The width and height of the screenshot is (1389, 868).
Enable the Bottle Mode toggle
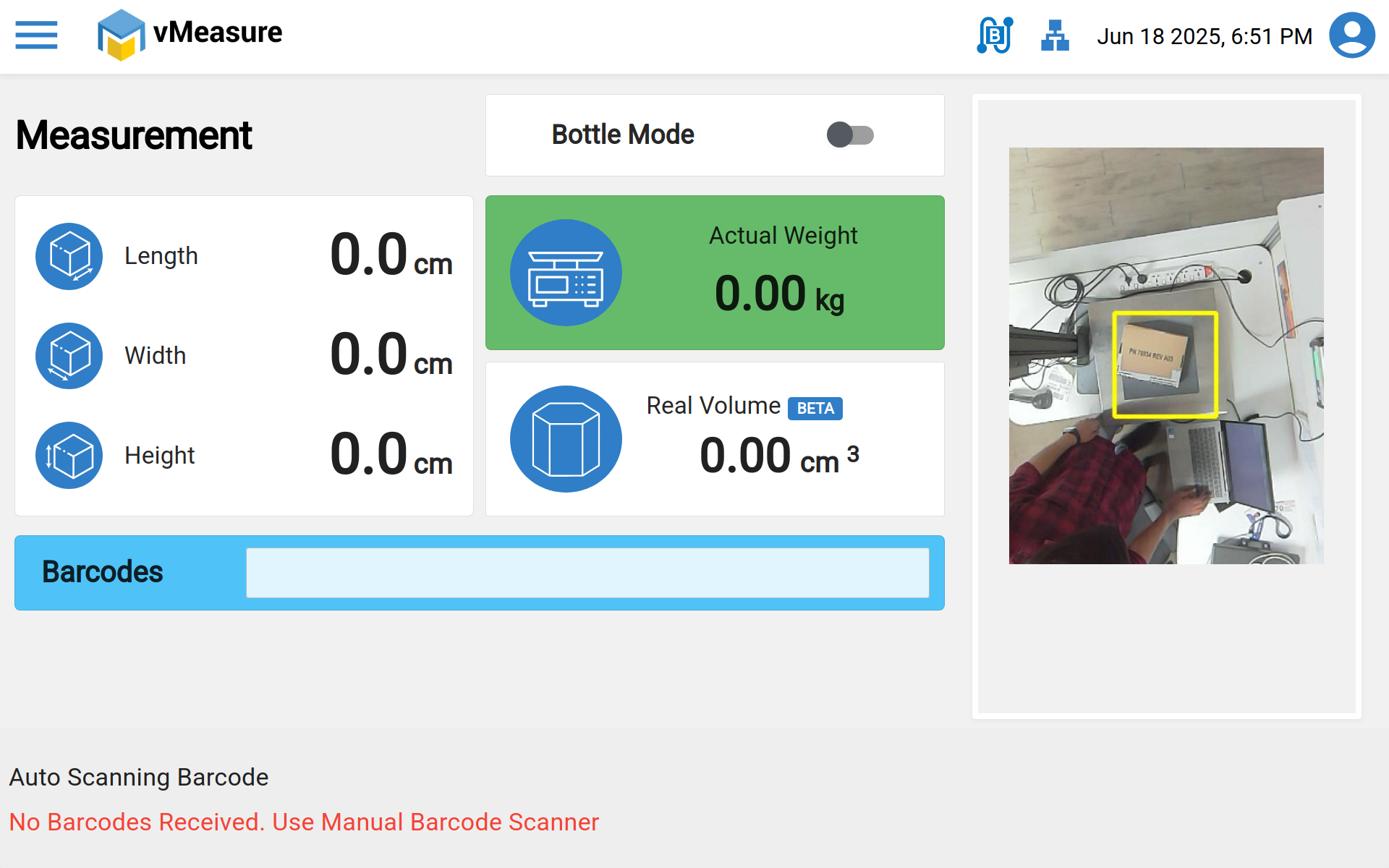tap(850, 135)
